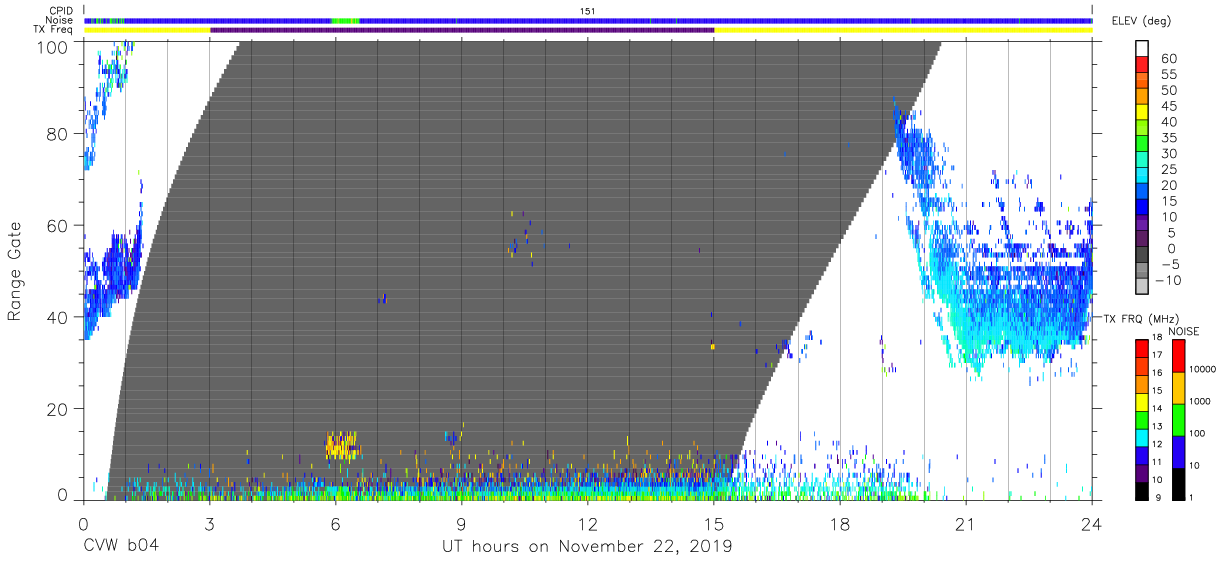Click the 'CPID' label at top left
The width and height of the screenshot is (1228, 567).
(60, 11)
